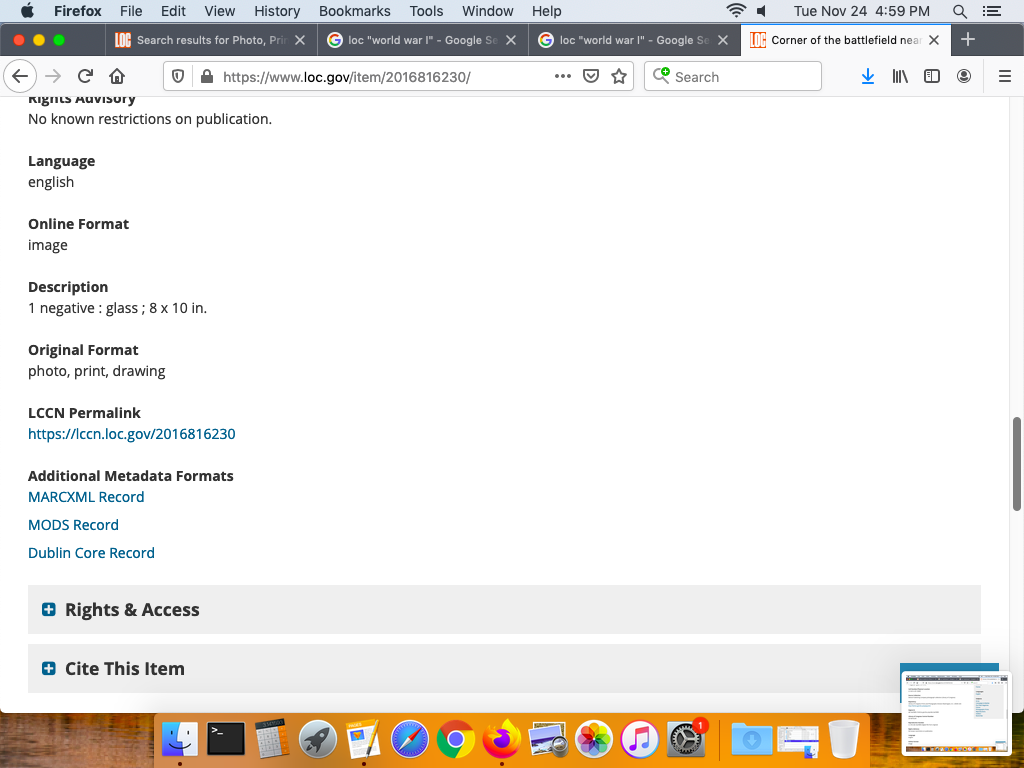This screenshot has height=768, width=1024.
Task: Open page actions three-dot menu
Action: [x=563, y=77]
